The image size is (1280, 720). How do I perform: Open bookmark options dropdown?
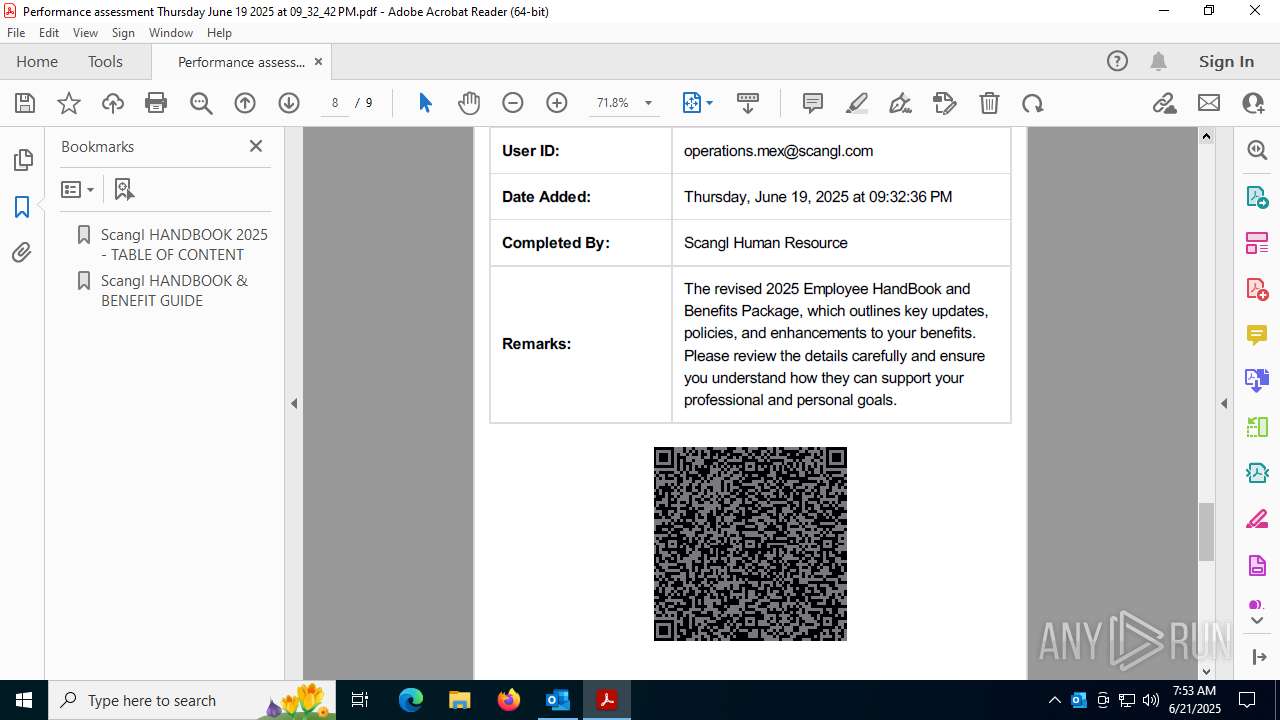(77, 189)
